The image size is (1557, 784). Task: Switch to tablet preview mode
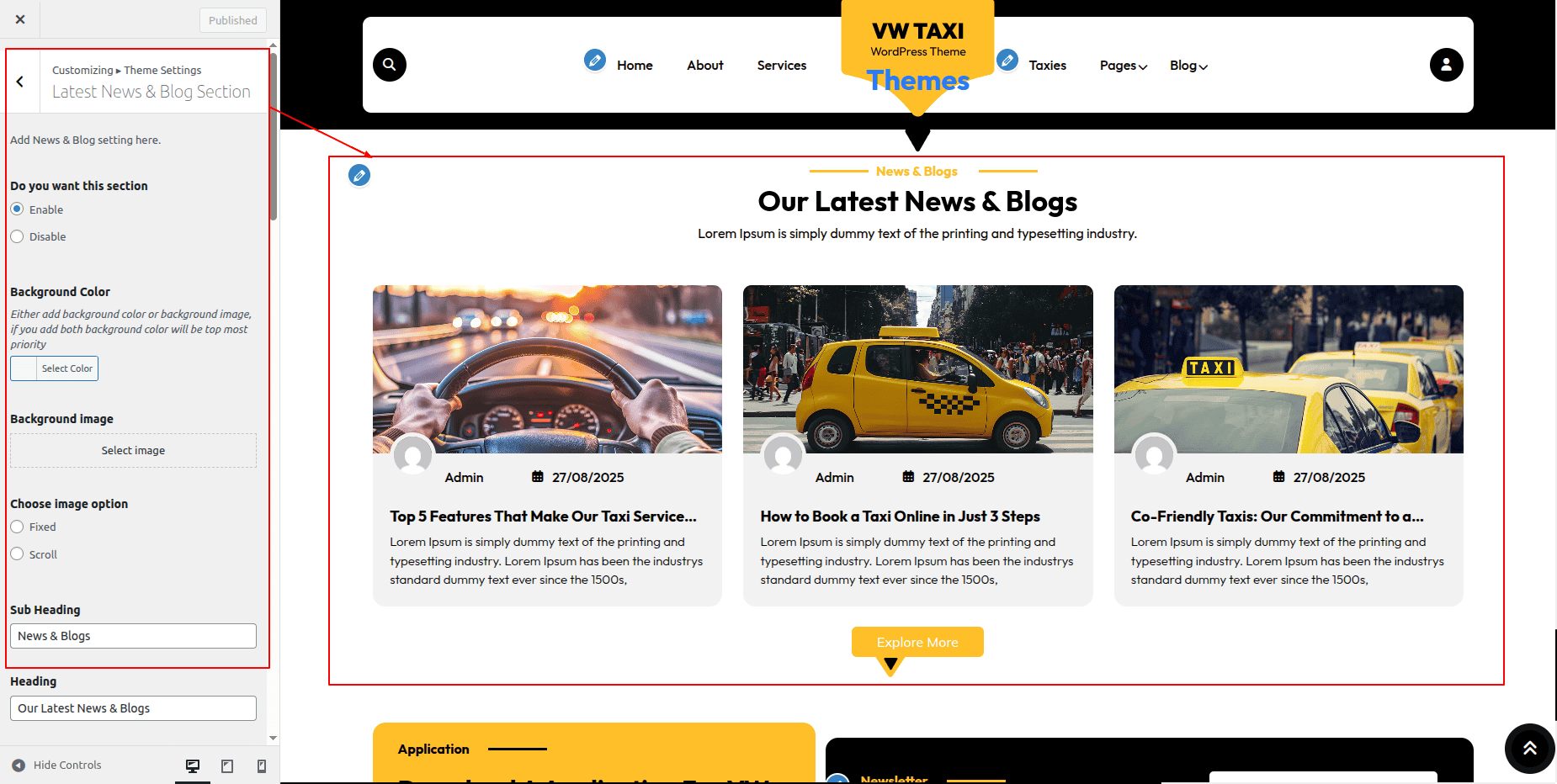click(x=227, y=765)
